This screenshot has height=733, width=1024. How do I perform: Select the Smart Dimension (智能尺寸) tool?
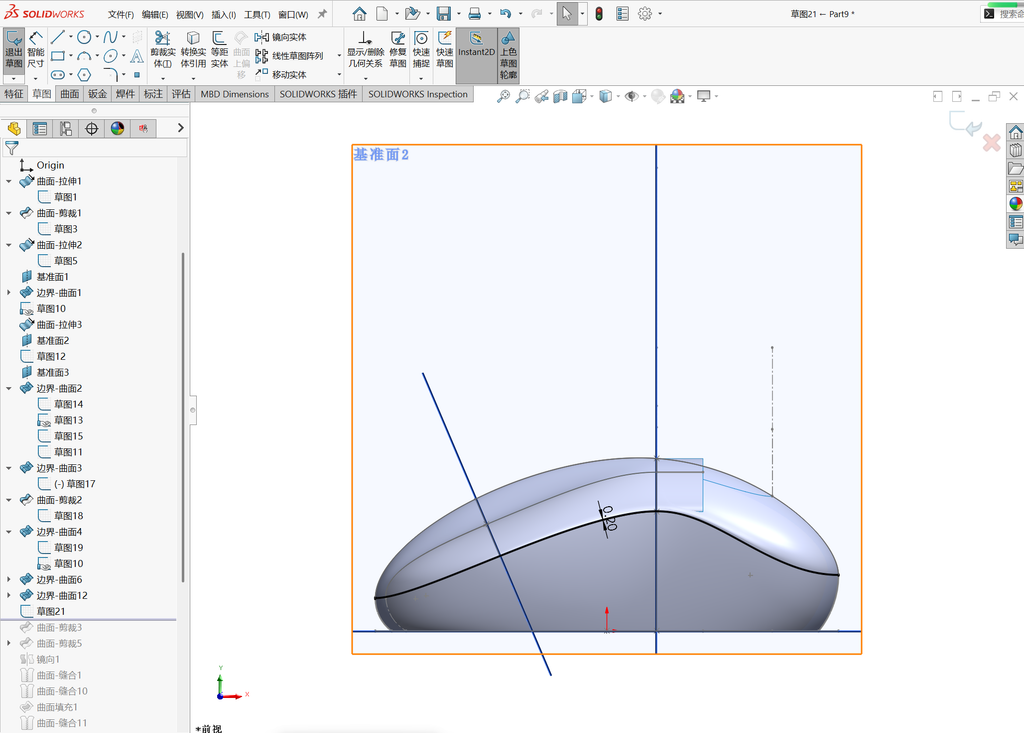click(36, 50)
